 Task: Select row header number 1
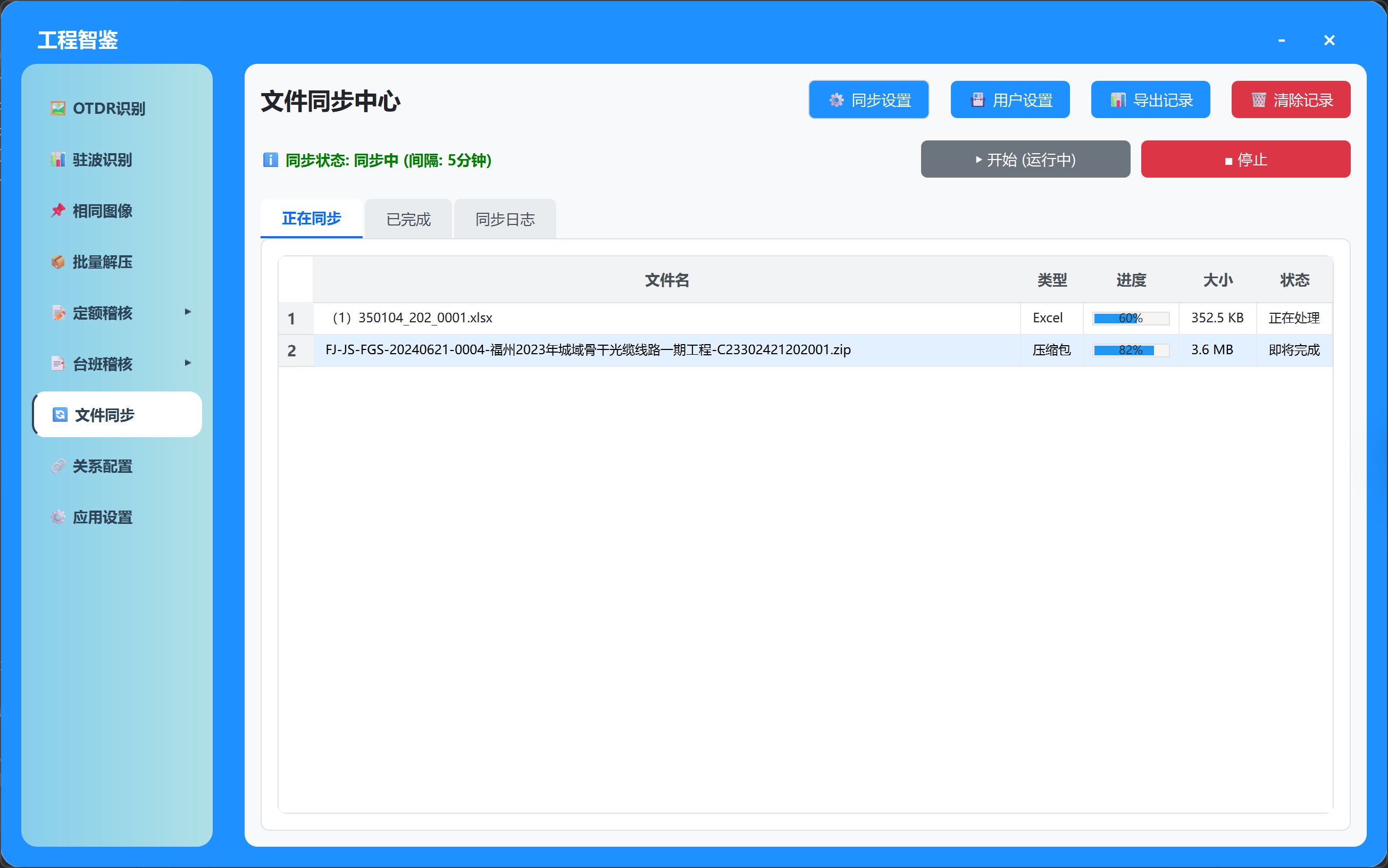pos(296,319)
